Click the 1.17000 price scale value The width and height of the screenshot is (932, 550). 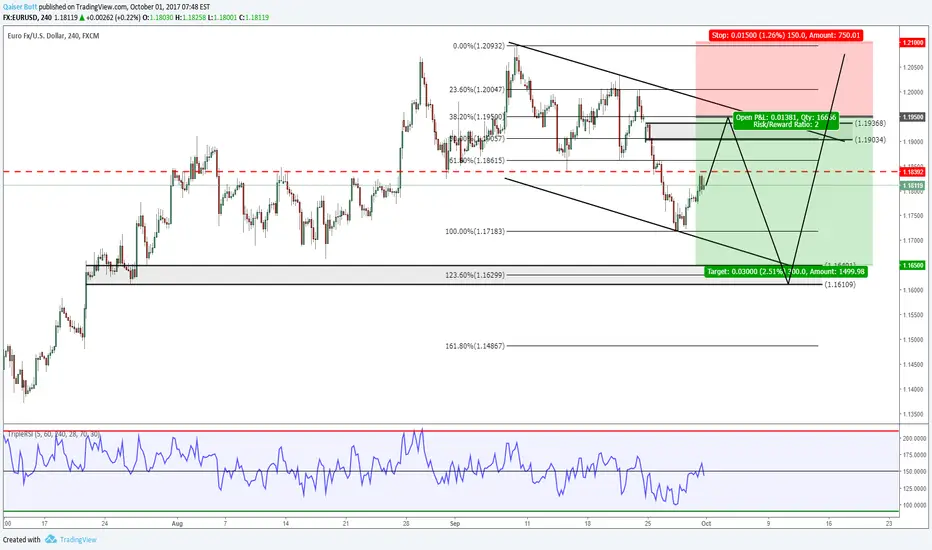pyautogui.click(x=912, y=241)
